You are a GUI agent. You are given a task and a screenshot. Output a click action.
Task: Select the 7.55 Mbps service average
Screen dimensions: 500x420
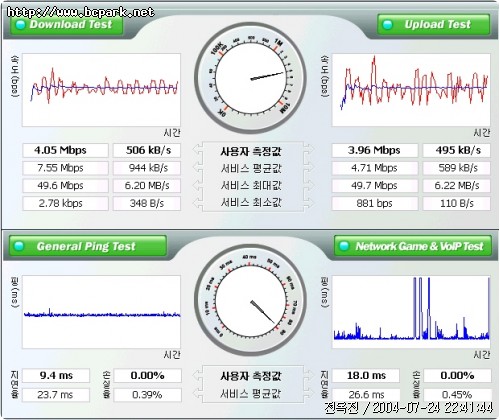click(x=65, y=168)
